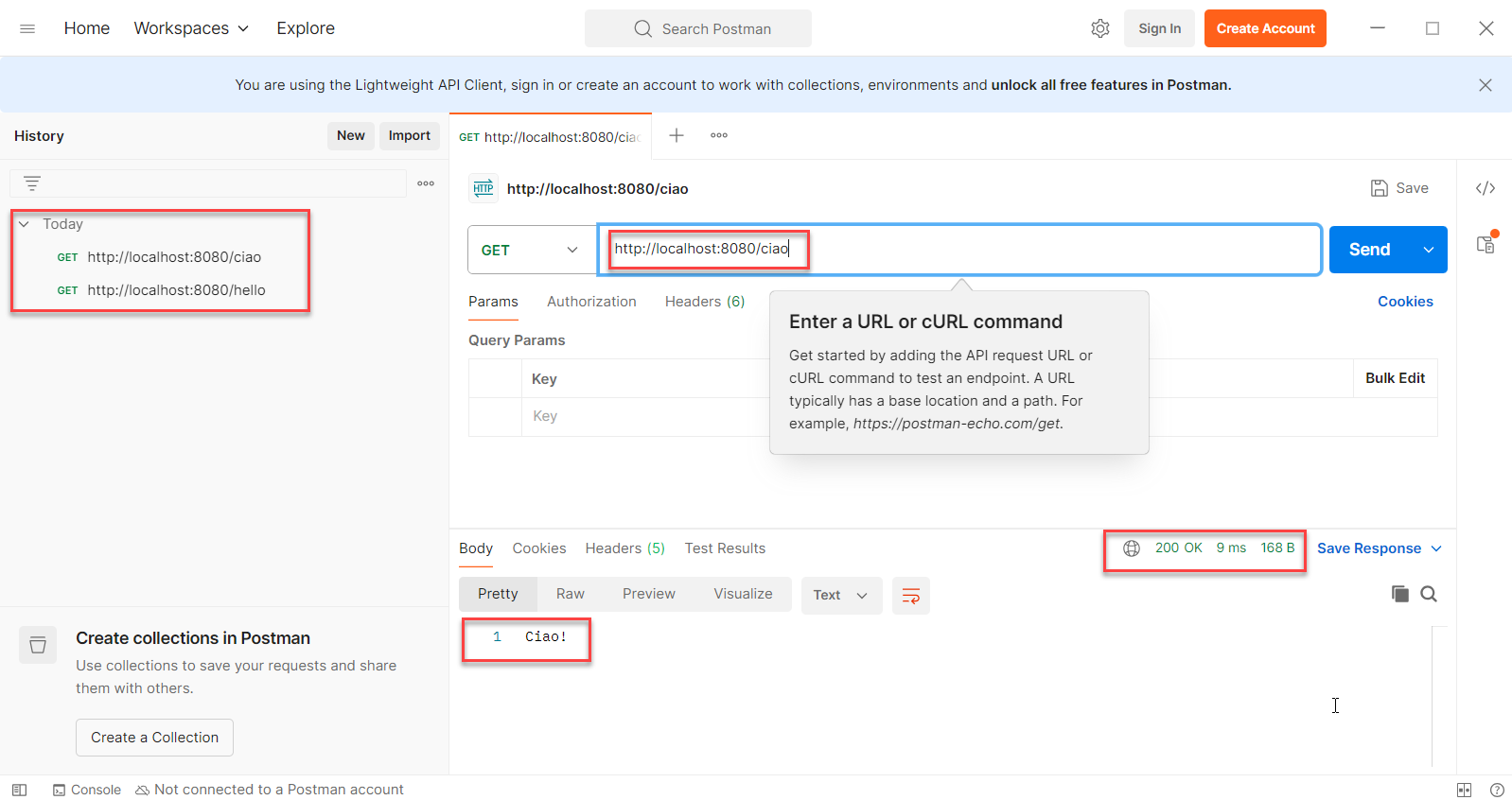Open the tab options ellipsis menu

[719, 135]
